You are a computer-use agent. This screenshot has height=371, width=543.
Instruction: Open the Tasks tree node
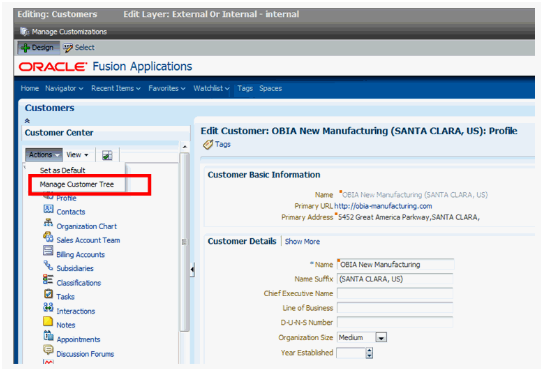pos(65,297)
